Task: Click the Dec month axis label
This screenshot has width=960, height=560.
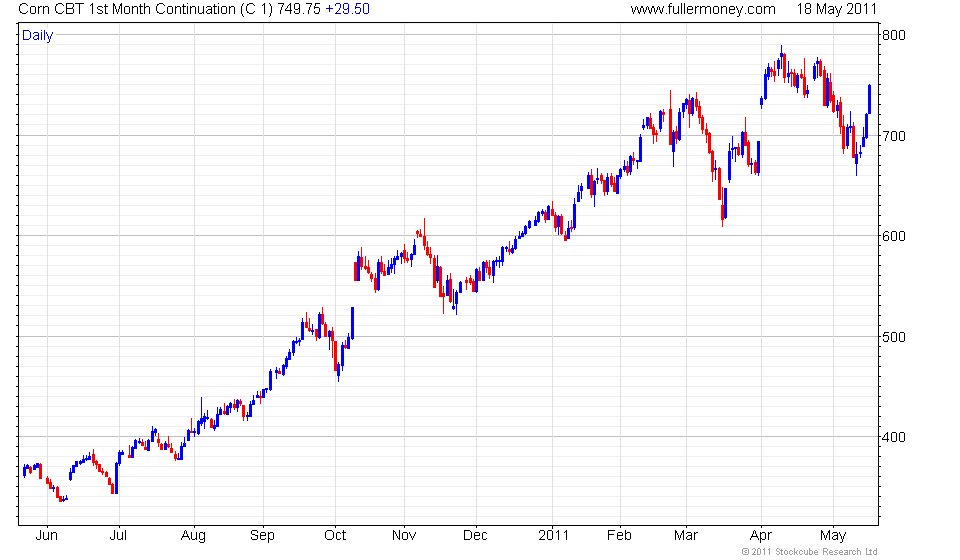Action: click(475, 536)
